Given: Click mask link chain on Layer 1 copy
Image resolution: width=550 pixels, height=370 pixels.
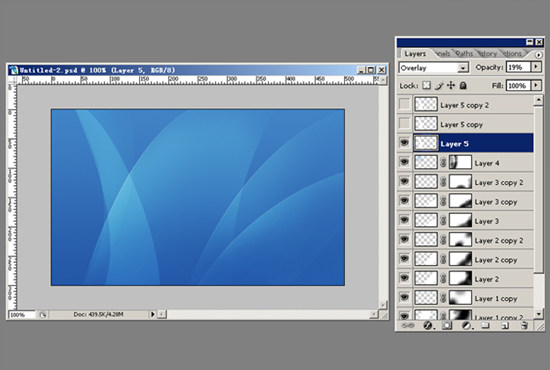Looking at the screenshot, I should point(443,298).
